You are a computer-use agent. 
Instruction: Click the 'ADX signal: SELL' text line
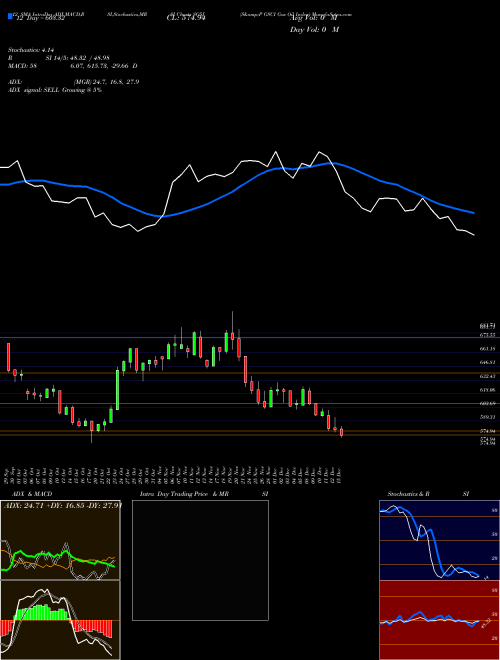tap(55, 90)
